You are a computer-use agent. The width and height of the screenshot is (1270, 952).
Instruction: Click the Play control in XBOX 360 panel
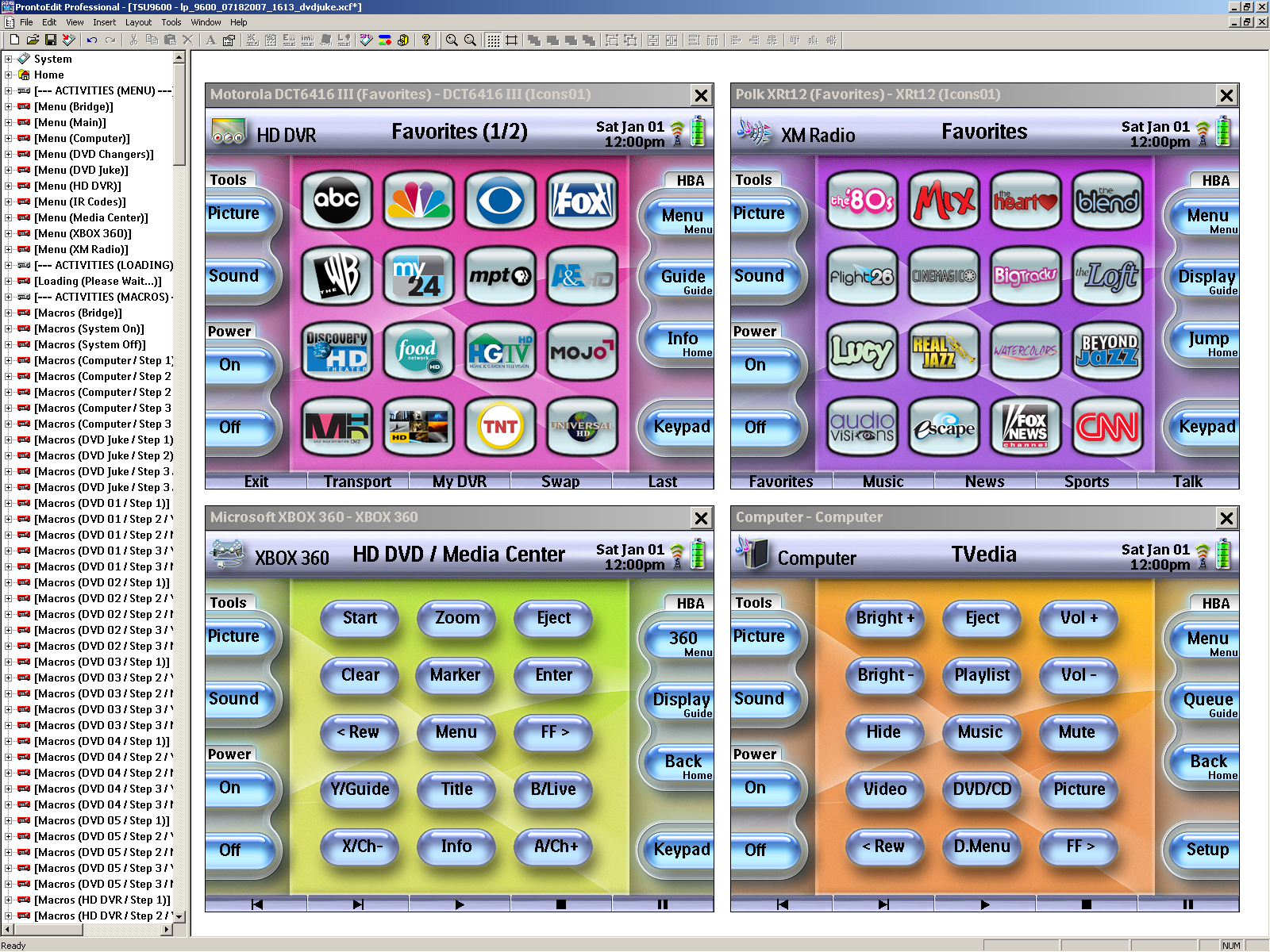[460, 904]
